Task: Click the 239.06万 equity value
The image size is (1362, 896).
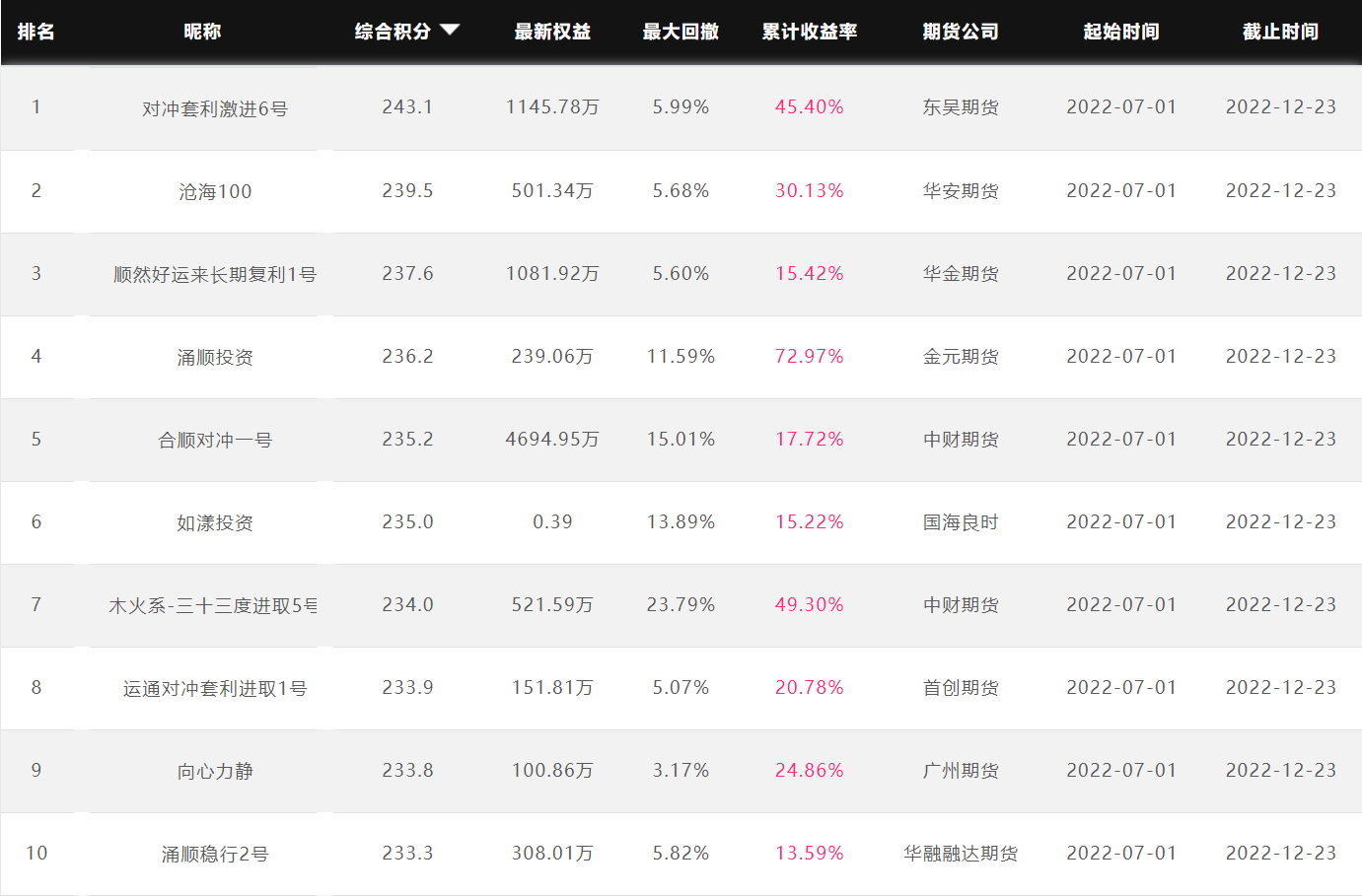Action: click(552, 356)
